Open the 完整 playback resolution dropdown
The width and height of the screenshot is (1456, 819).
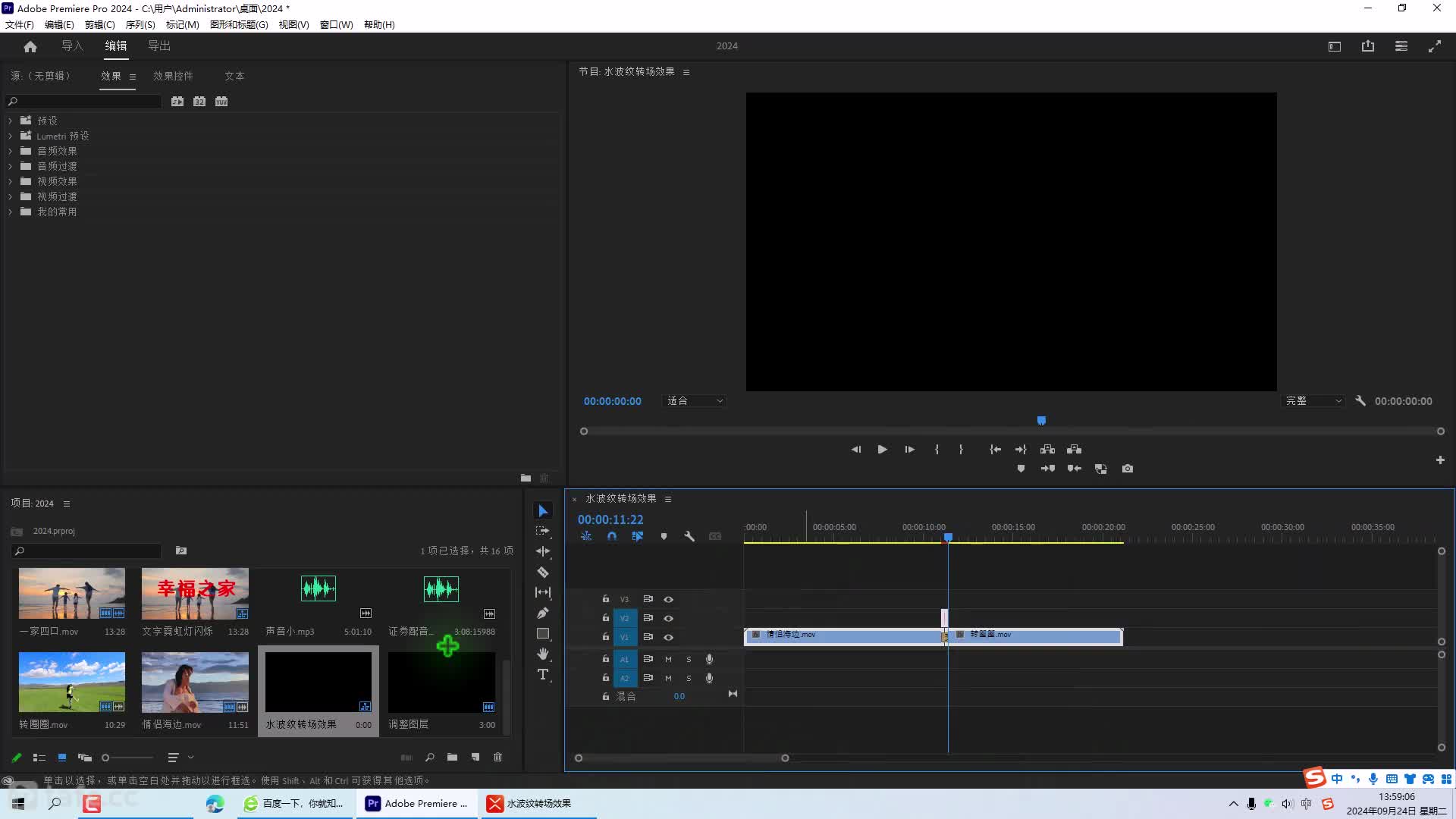pyautogui.click(x=1313, y=401)
